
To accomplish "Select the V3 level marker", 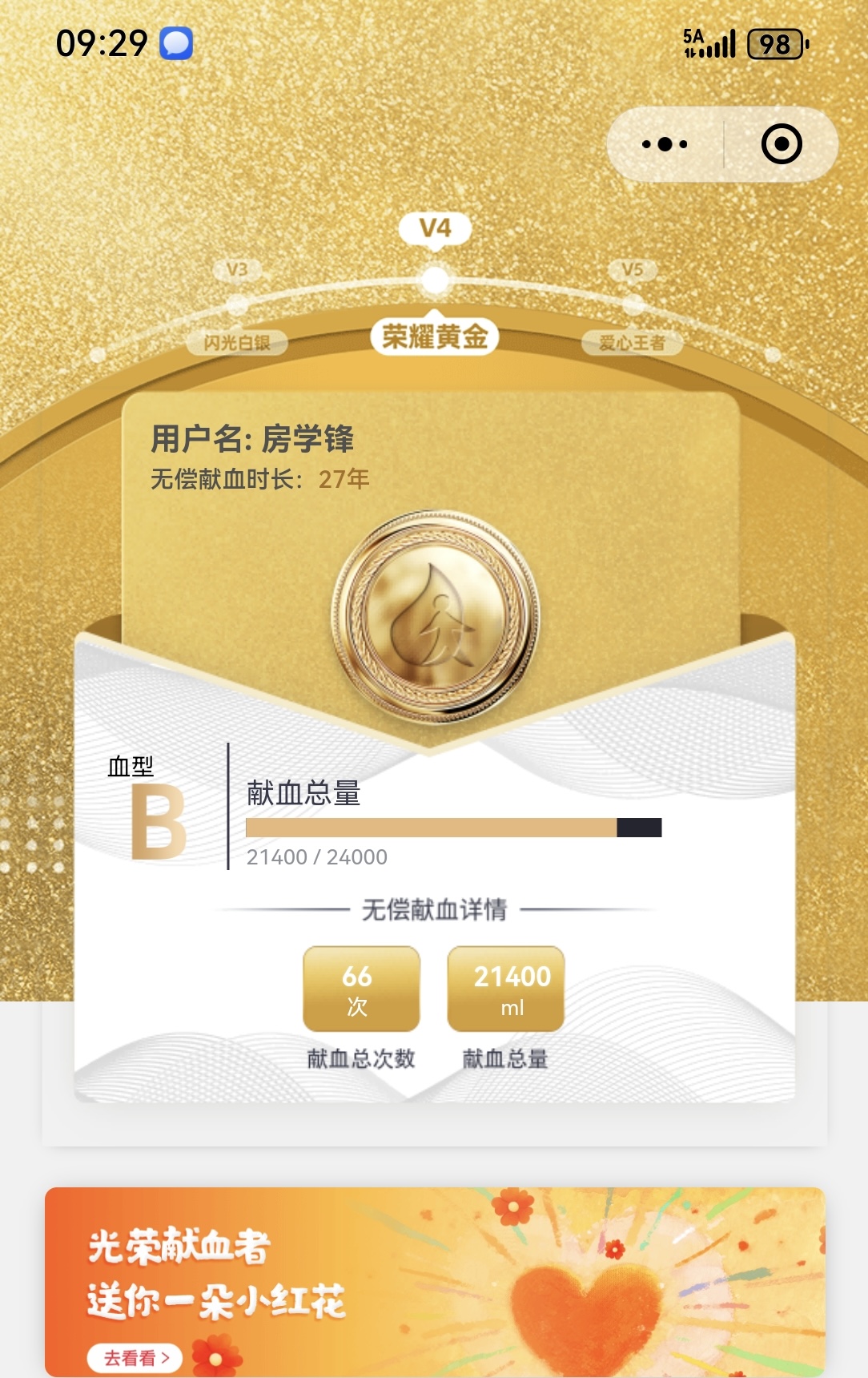I will coord(237,269).
